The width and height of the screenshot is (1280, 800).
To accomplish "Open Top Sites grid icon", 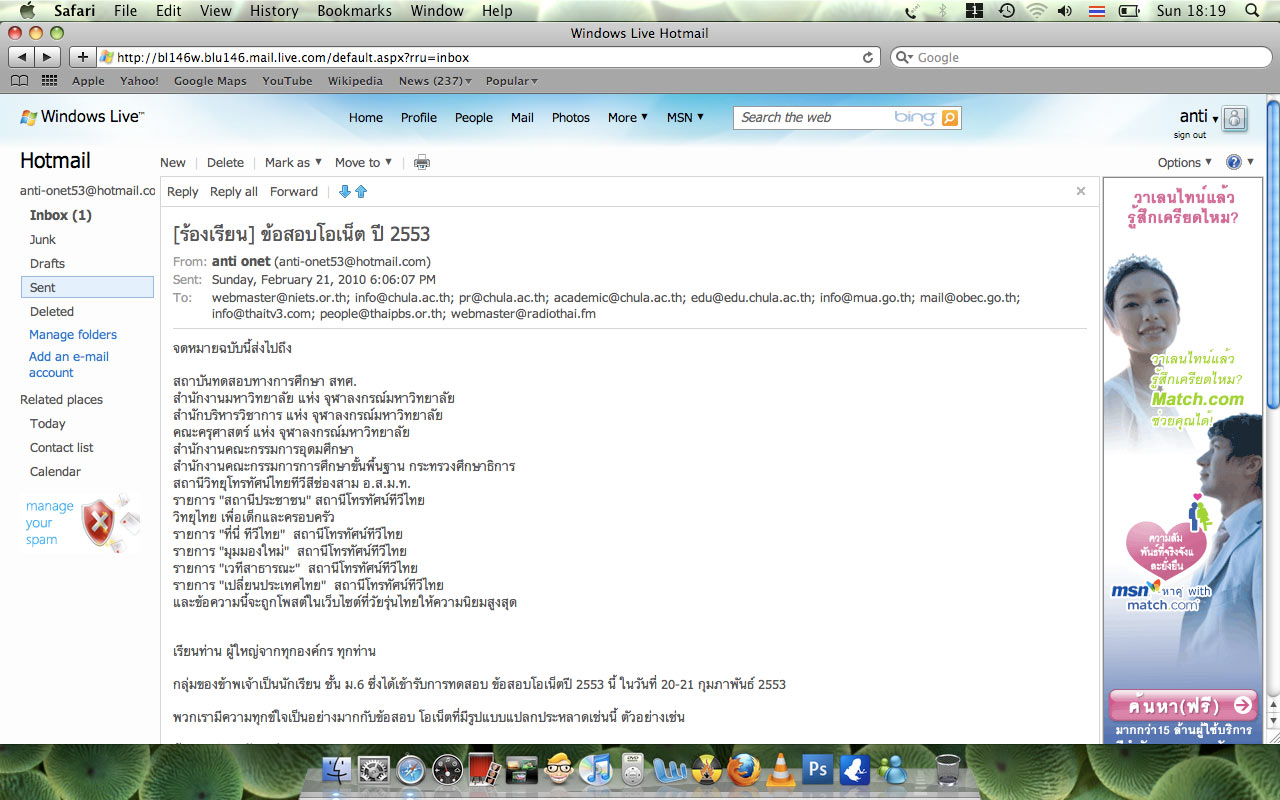I will [49, 81].
